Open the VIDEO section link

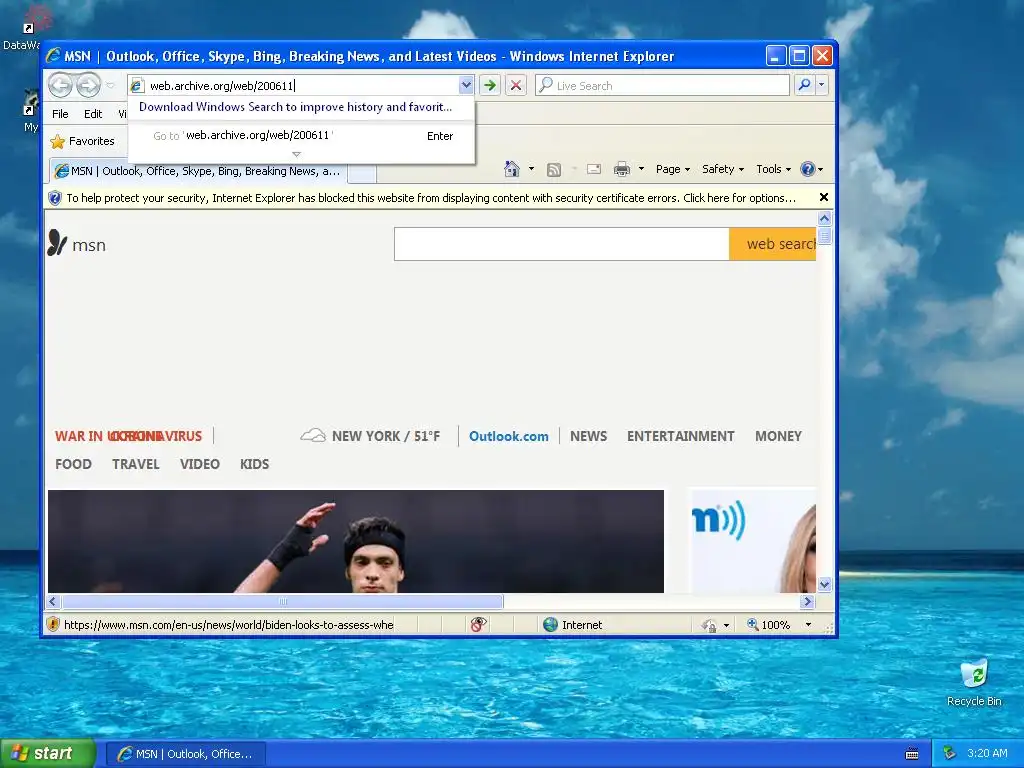200,464
